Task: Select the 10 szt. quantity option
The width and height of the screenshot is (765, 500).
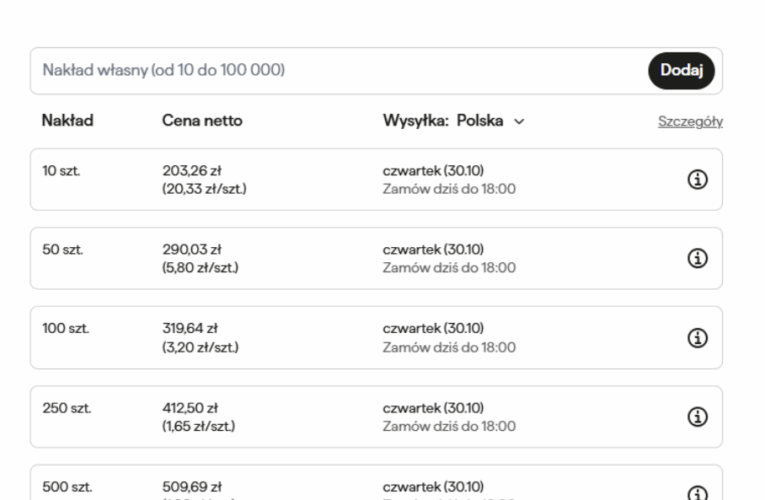Action: pos(61,170)
